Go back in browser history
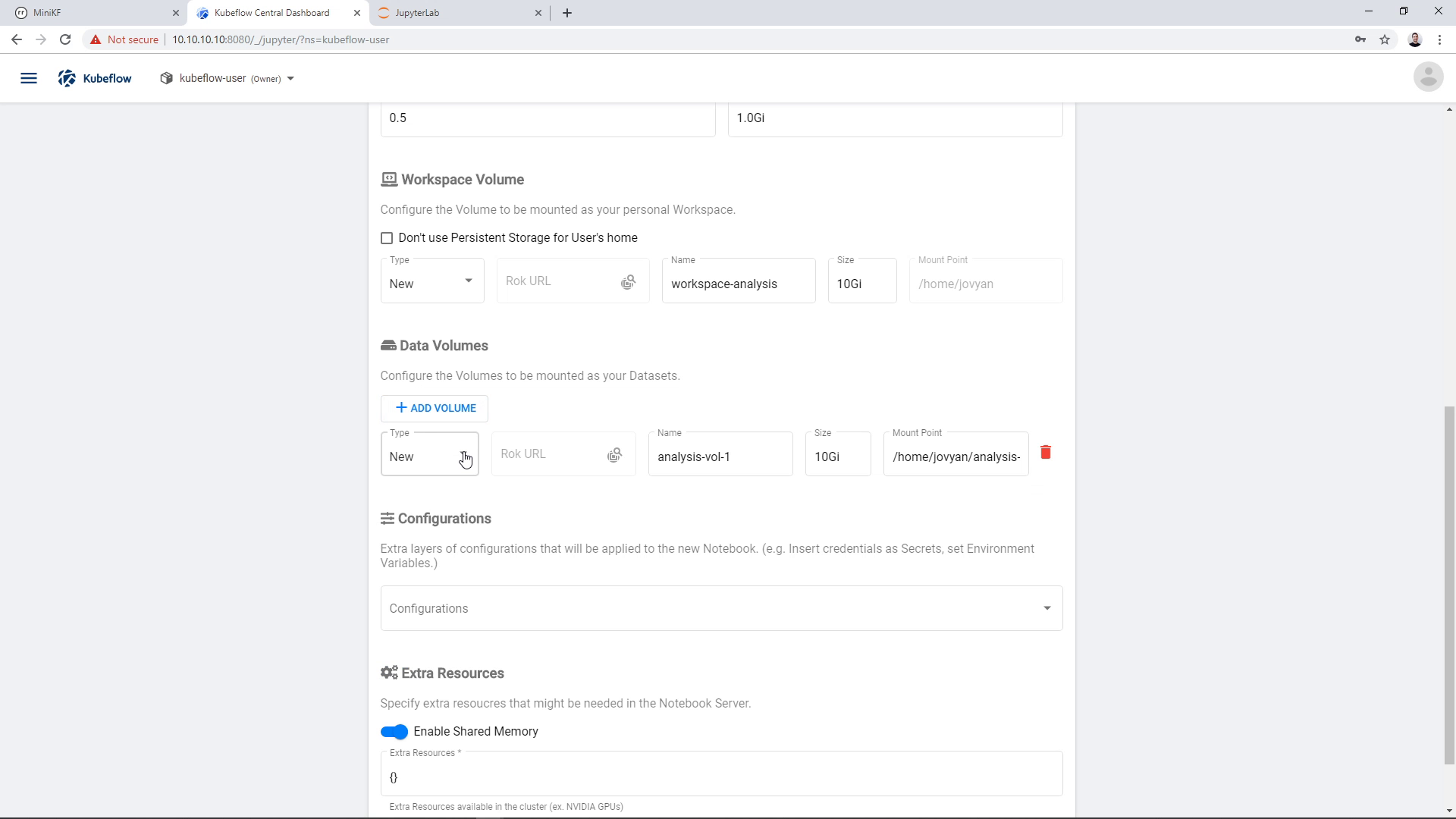This screenshot has width=1456, height=819. 16,39
